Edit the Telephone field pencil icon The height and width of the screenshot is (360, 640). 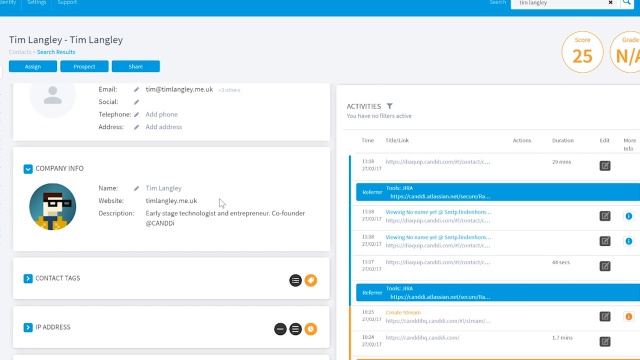pos(136,115)
